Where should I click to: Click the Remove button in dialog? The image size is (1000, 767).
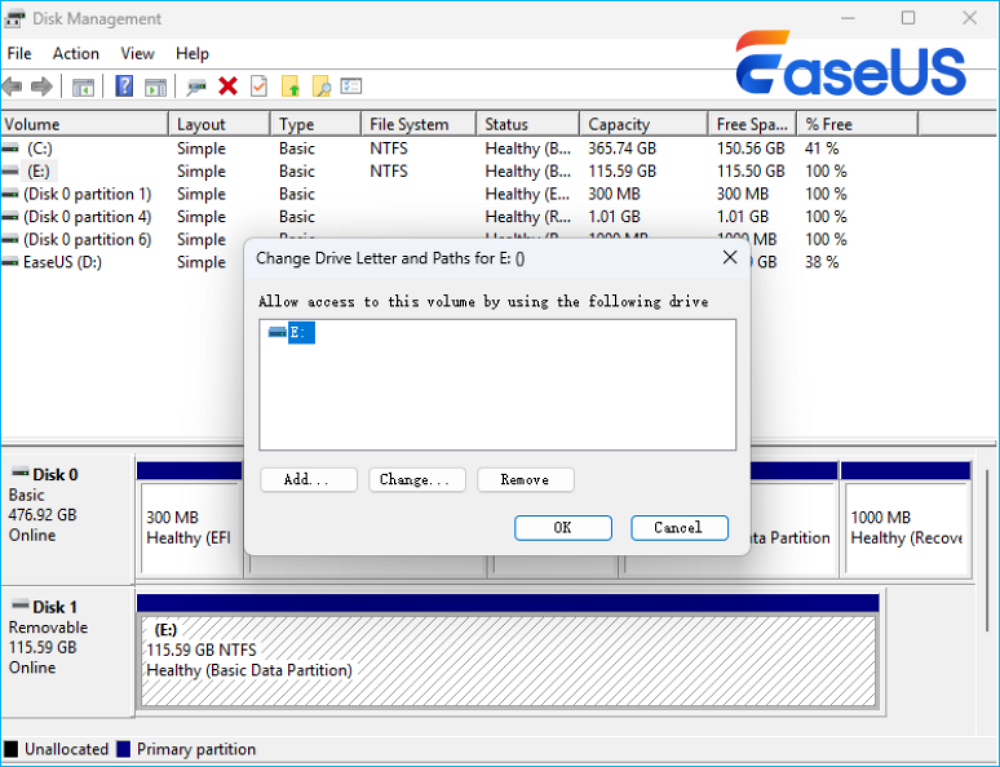[525, 480]
